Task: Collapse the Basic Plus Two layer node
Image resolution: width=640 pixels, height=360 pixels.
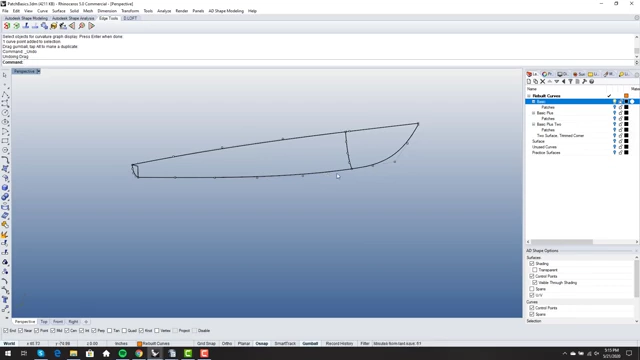Action: point(533,124)
